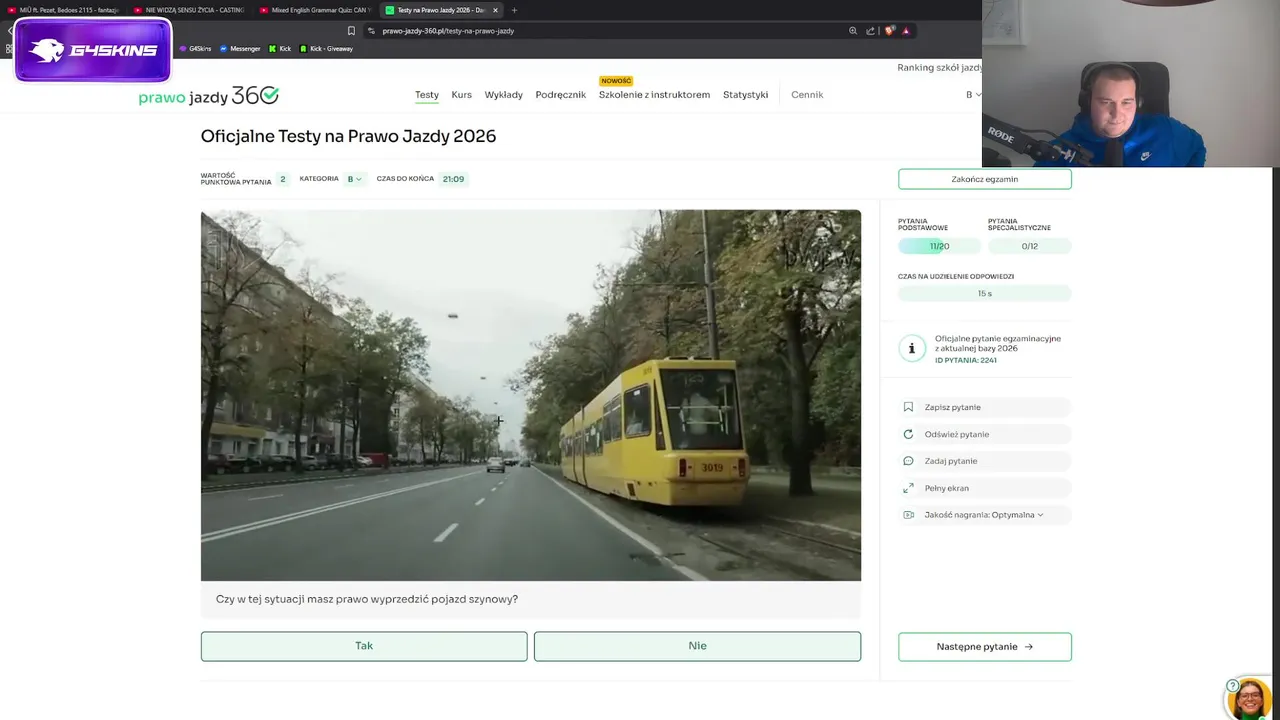Click the 11/20 basic questions progress bar
Image resolution: width=1280 pixels, height=720 pixels.
(939, 246)
